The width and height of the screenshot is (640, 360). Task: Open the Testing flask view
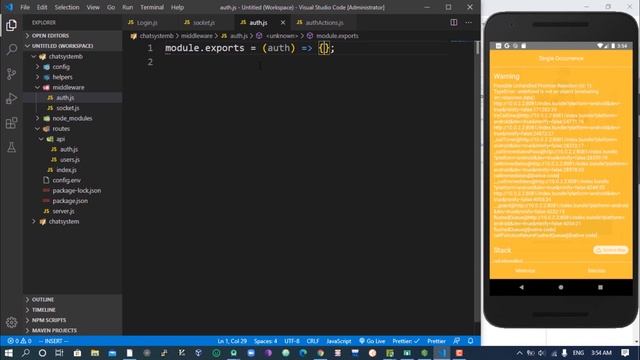point(11,147)
